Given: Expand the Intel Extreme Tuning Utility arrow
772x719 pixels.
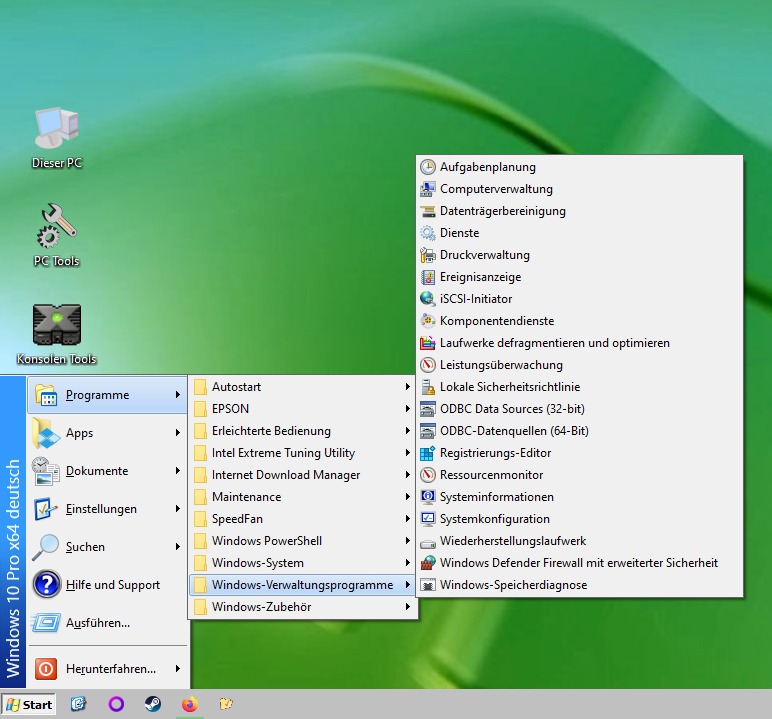Looking at the screenshot, I should [408, 453].
